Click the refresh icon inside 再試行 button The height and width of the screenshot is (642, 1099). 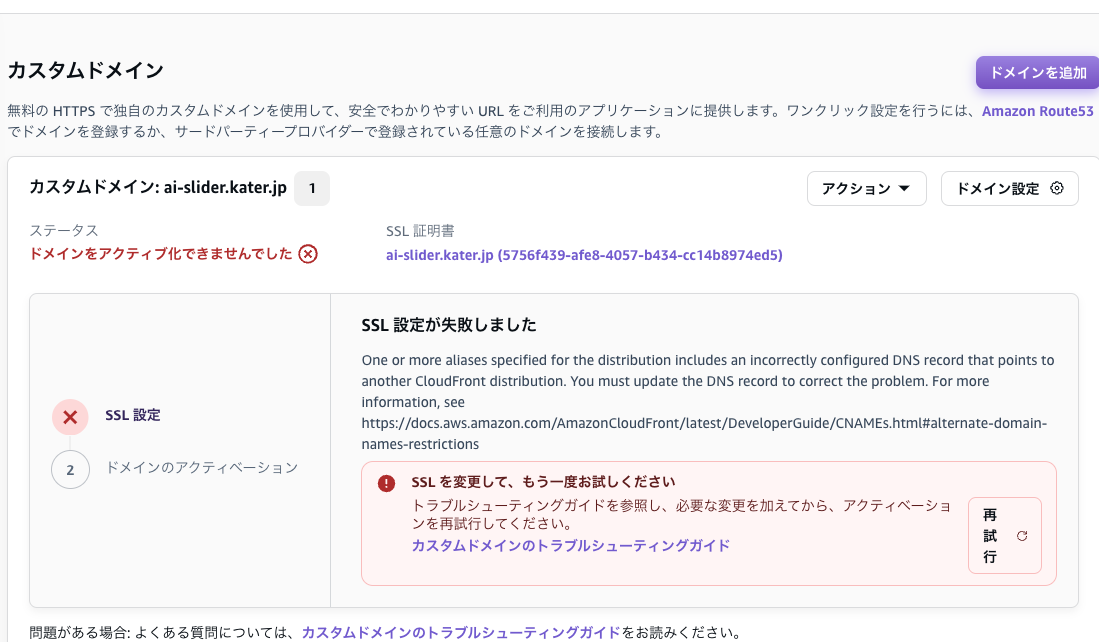(x=1020, y=536)
